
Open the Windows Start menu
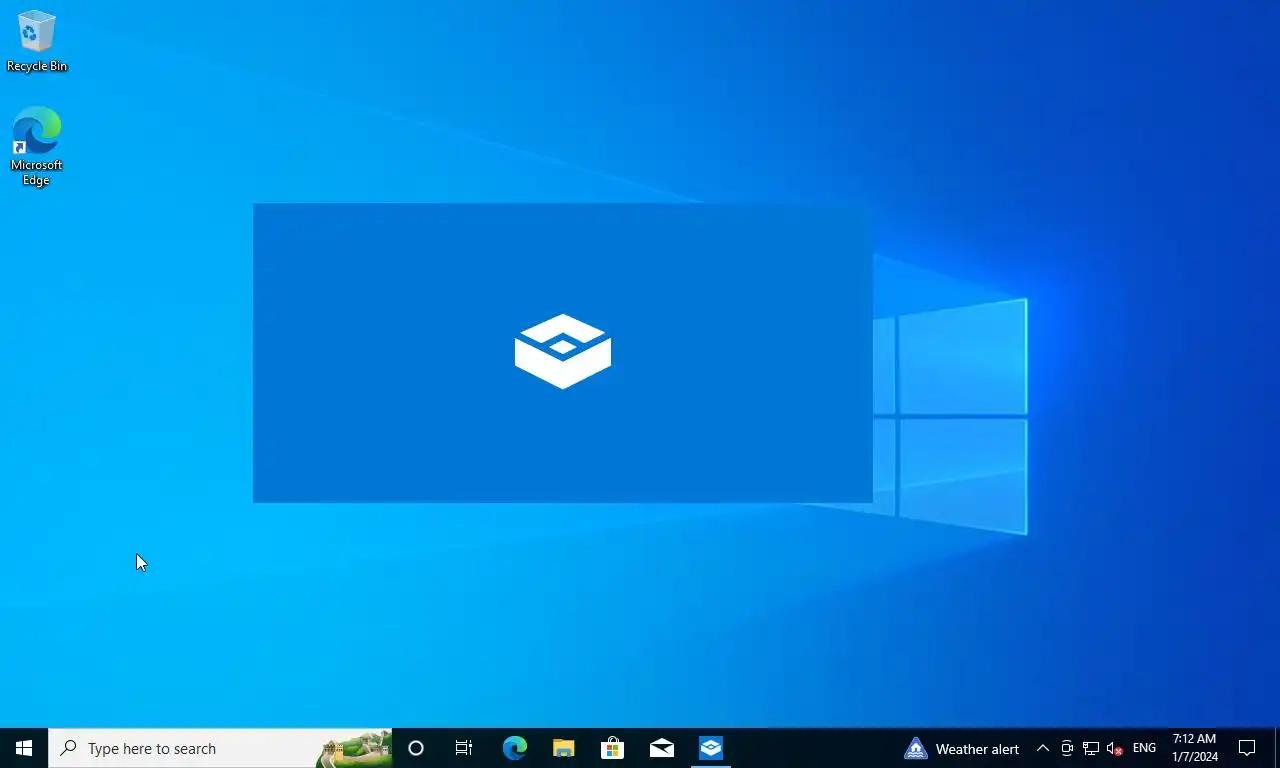pos(24,748)
